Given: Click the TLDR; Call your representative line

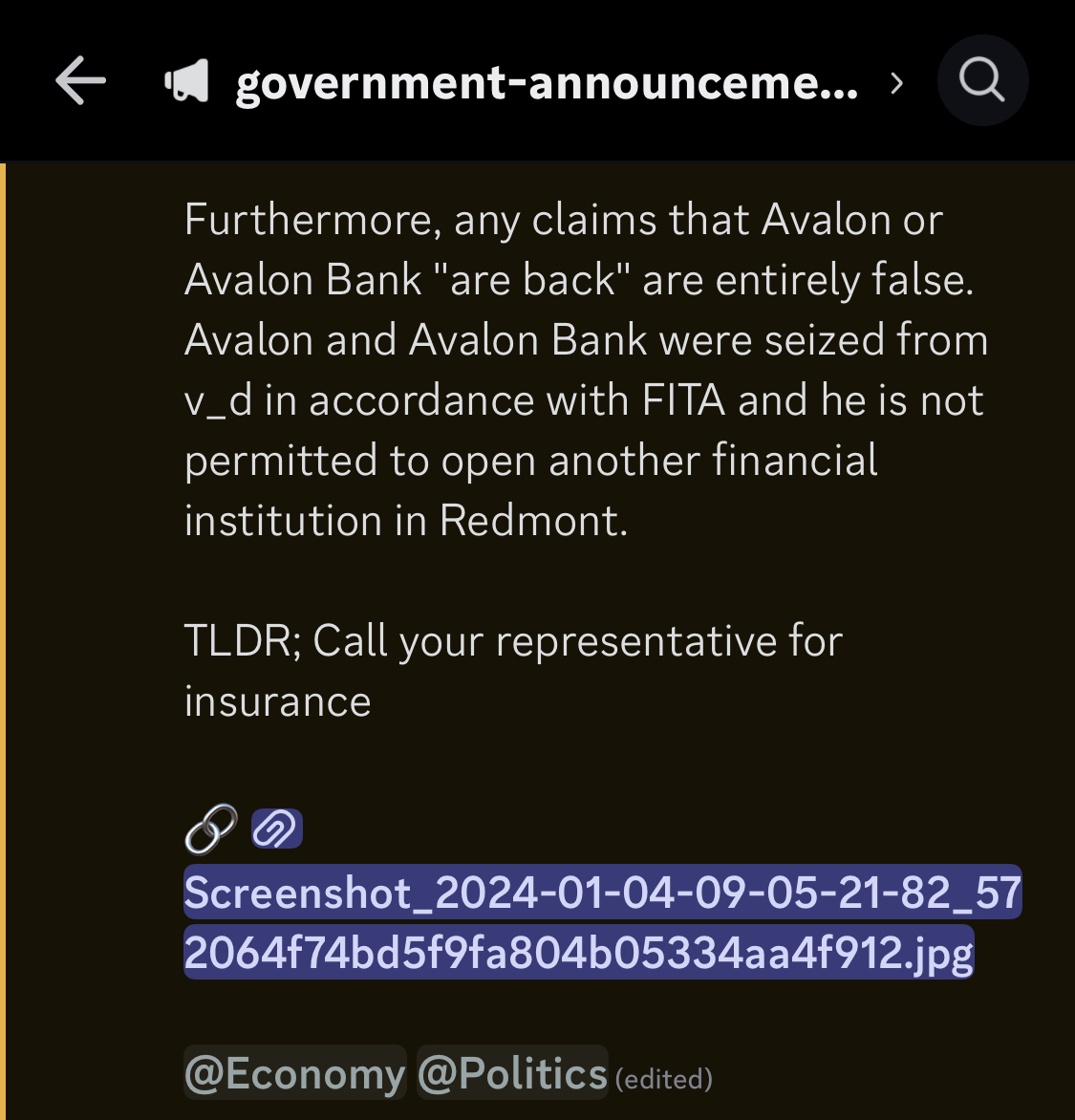Looking at the screenshot, I should 513,670.
